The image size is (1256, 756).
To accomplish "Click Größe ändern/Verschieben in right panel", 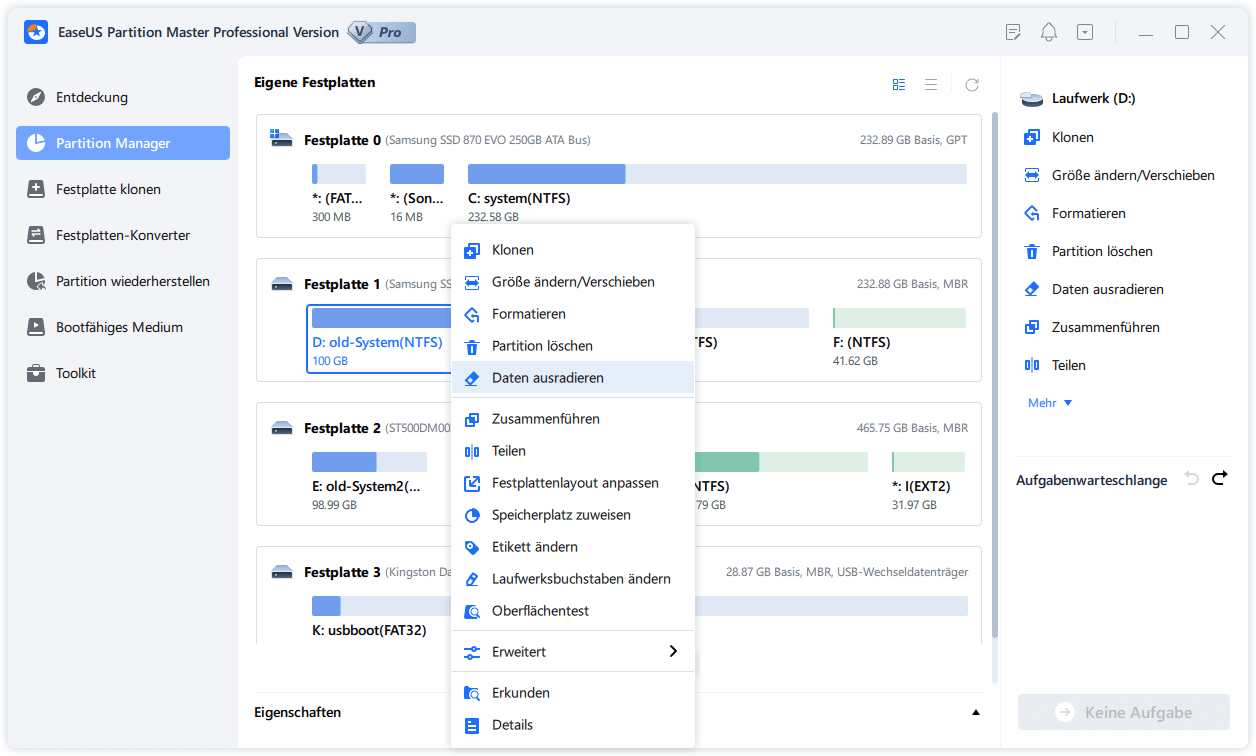I will (1119, 175).
